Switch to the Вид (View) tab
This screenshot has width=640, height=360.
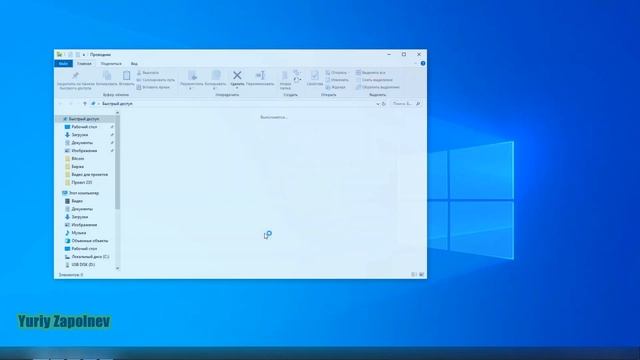coord(134,64)
